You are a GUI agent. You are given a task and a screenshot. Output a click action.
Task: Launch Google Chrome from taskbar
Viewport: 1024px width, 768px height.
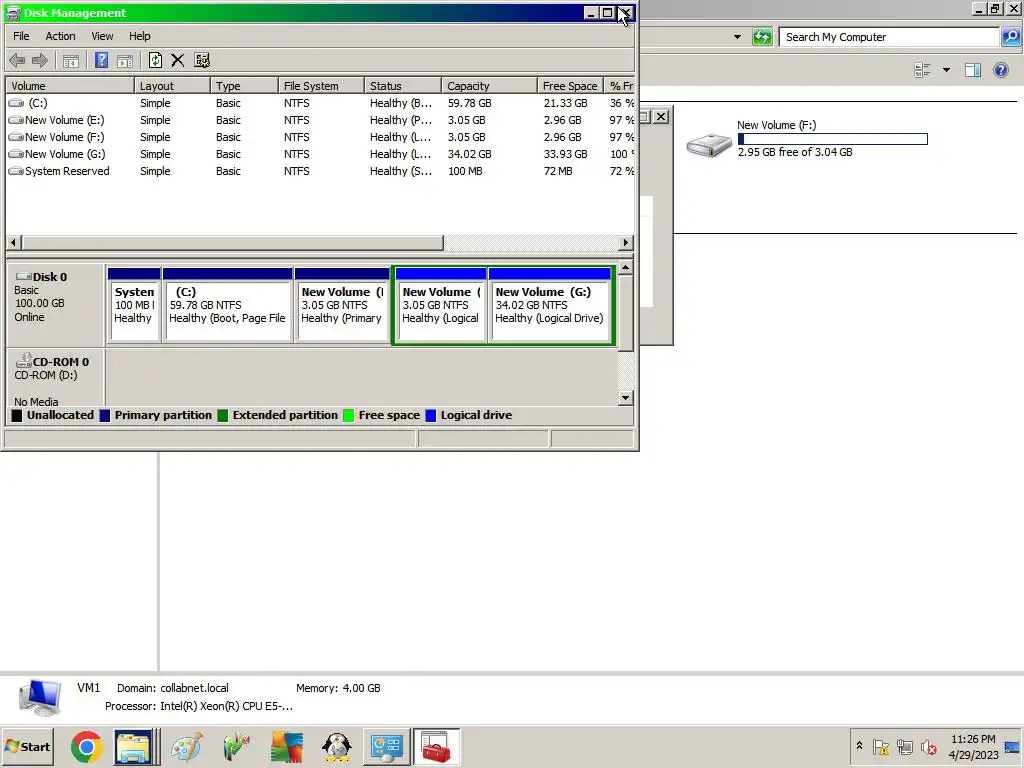[87, 747]
